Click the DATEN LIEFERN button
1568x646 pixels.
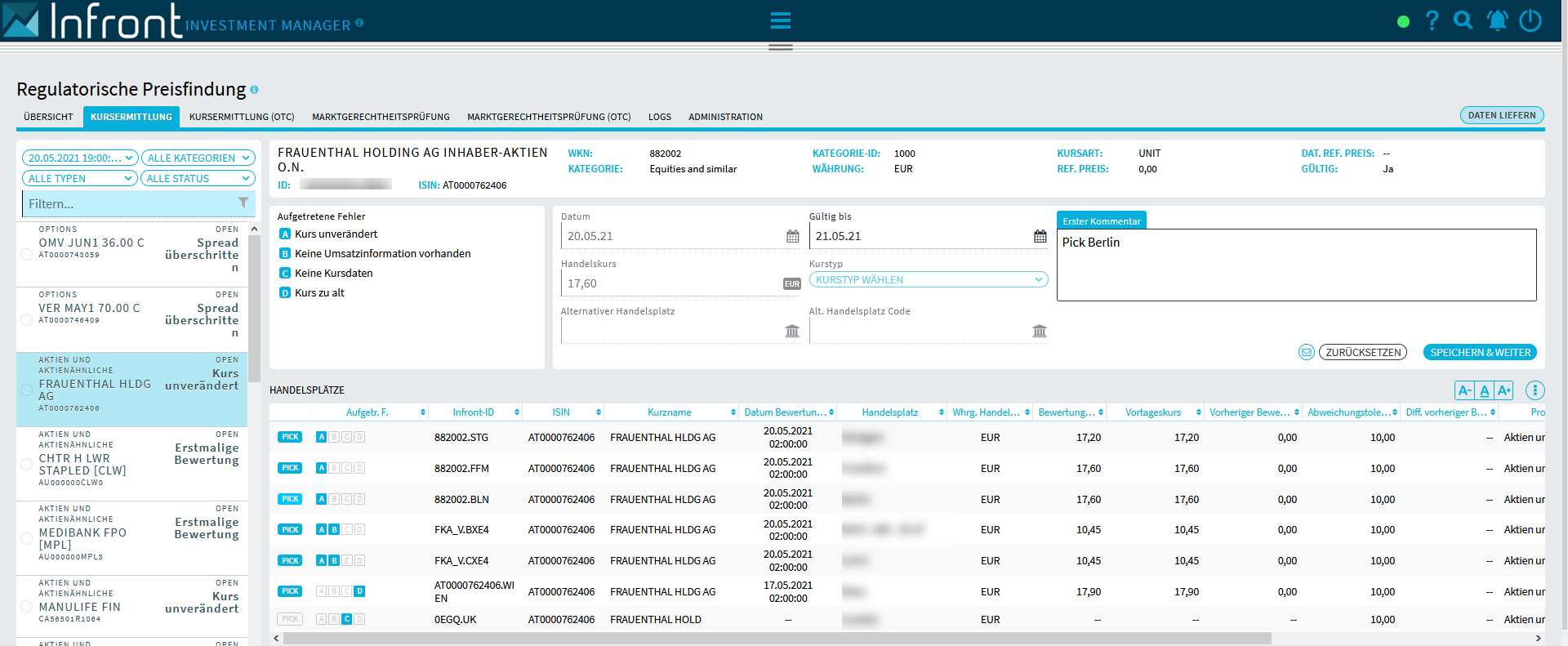(x=1502, y=115)
